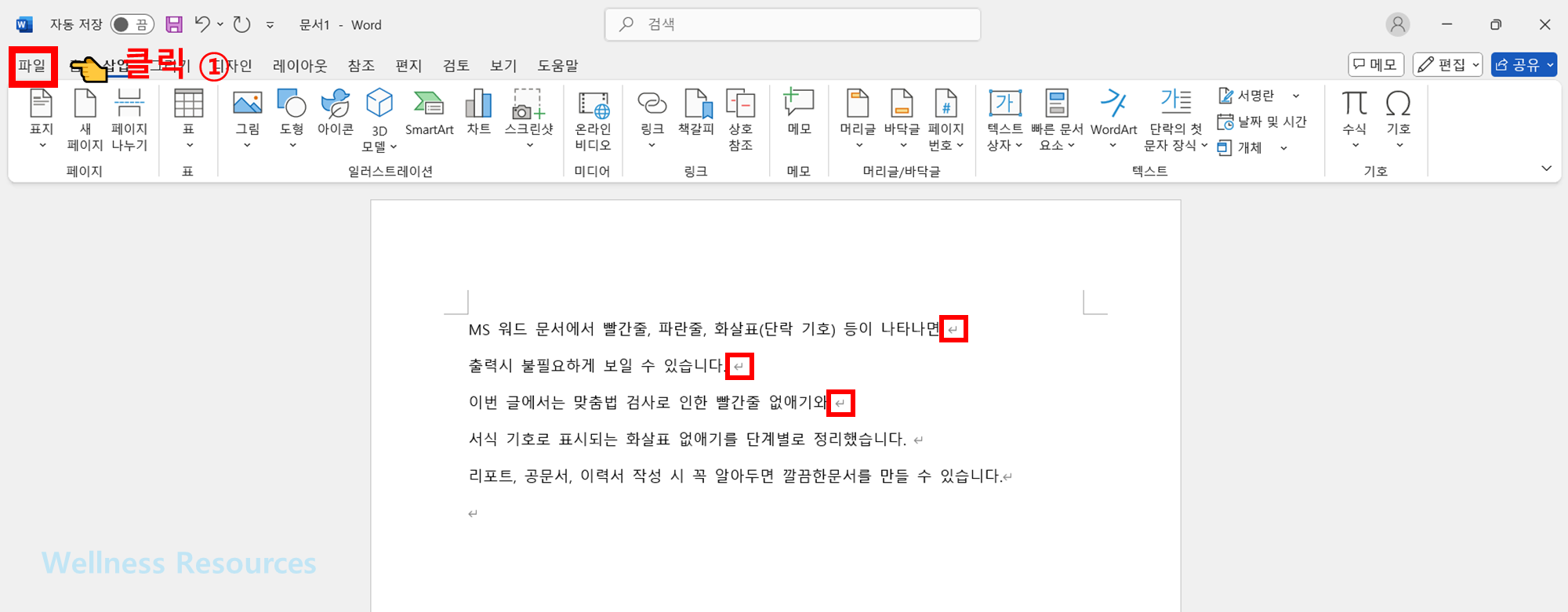Screen dimensions: 1568x612
Task: Open the 편지 ribbon tab
Action: (408, 66)
